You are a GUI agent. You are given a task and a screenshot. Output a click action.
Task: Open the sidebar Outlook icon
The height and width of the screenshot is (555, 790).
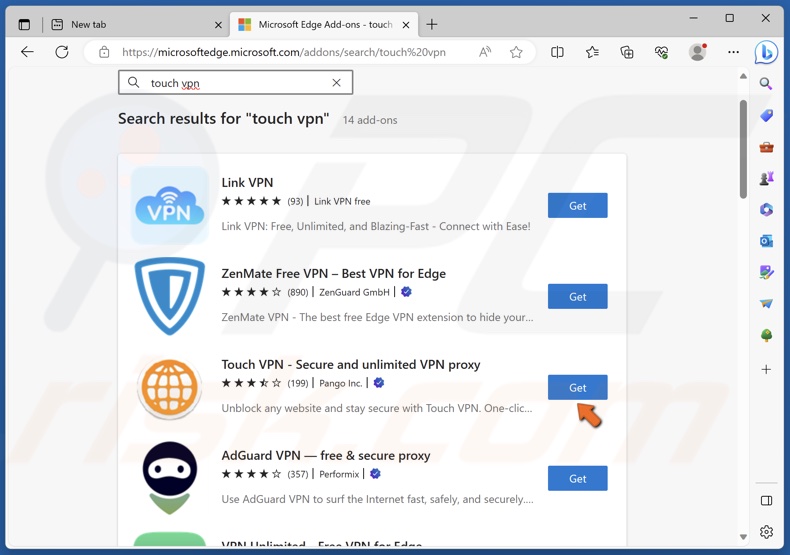tap(766, 241)
